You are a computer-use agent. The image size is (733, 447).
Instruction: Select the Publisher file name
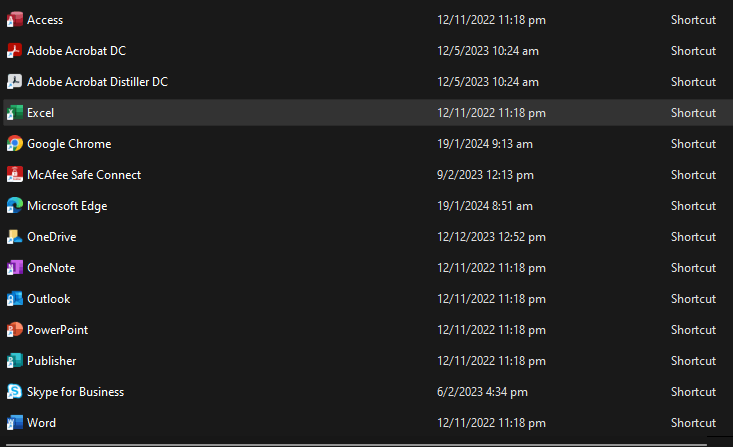[51, 361]
